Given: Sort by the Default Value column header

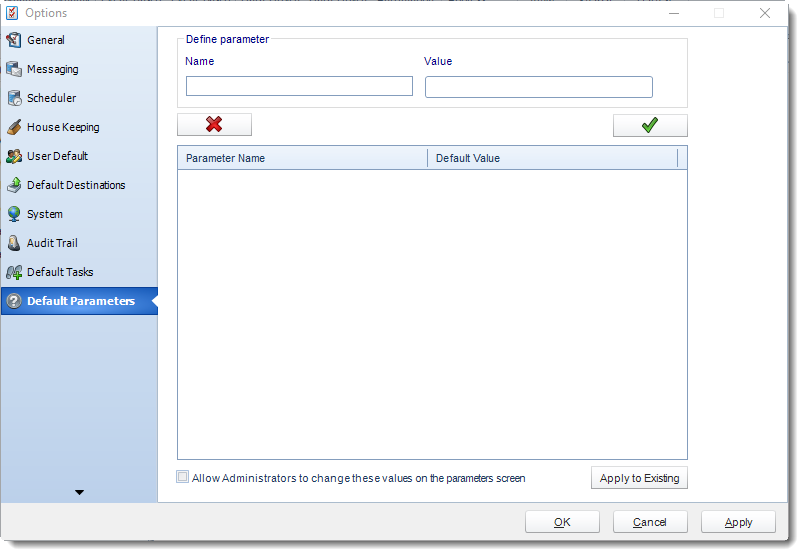Looking at the screenshot, I should tap(552, 158).
